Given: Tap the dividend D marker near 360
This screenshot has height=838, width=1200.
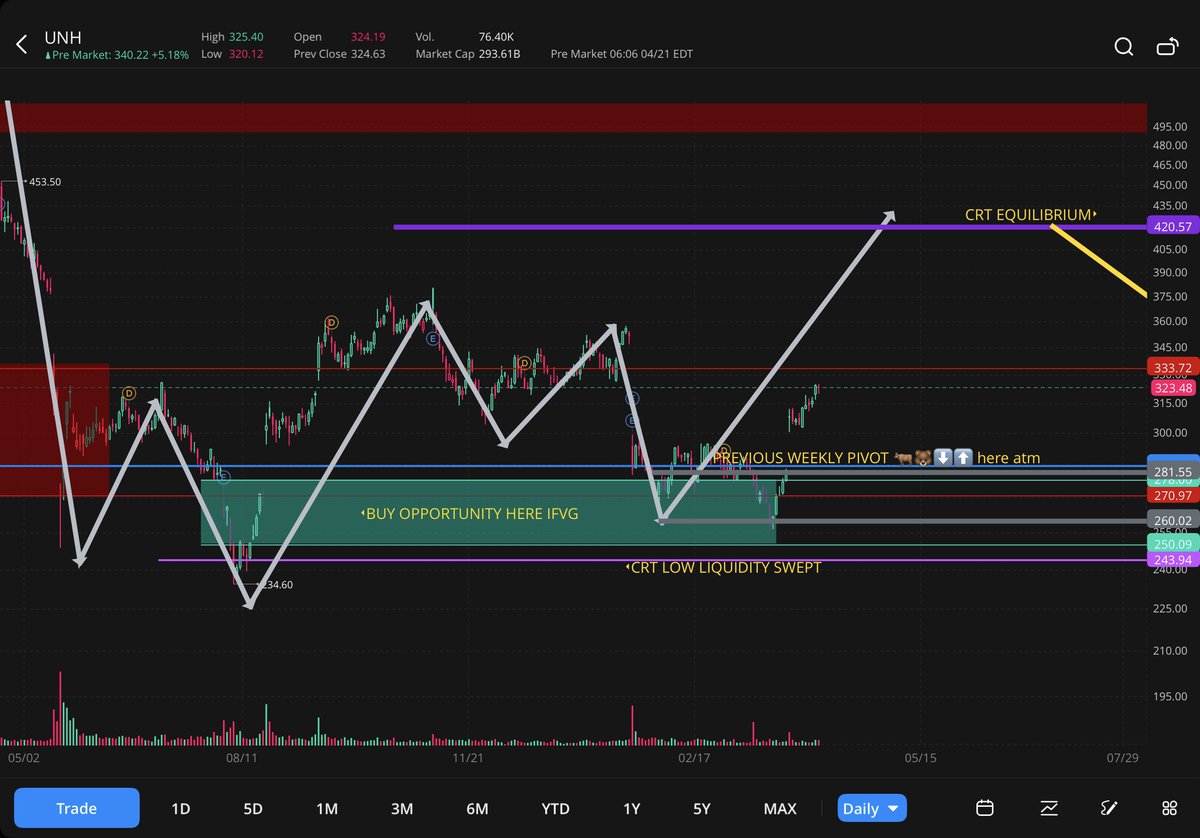Looking at the screenshot, I should click(x=331, y=322).
